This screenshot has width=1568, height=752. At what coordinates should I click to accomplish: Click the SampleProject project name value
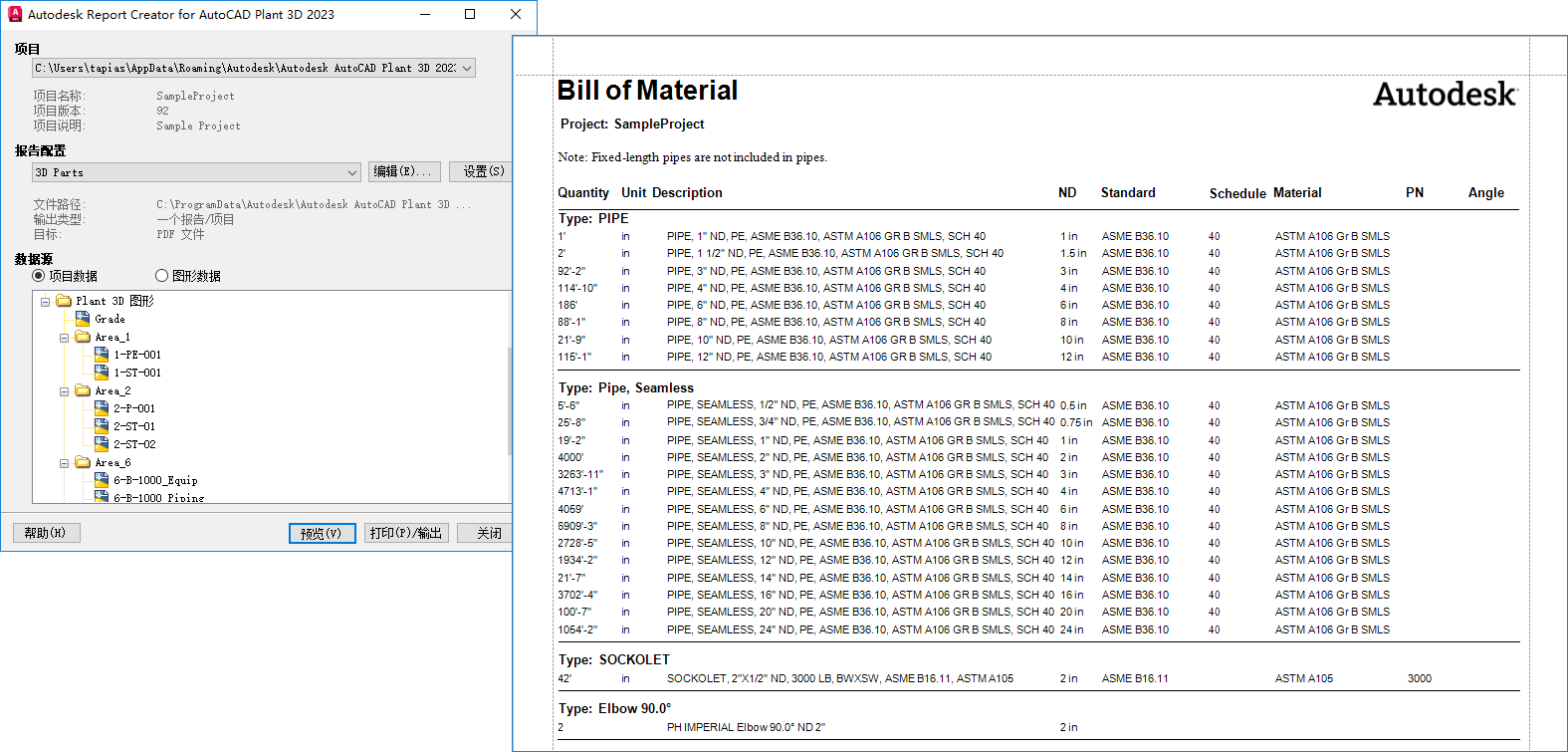point(195,96)
